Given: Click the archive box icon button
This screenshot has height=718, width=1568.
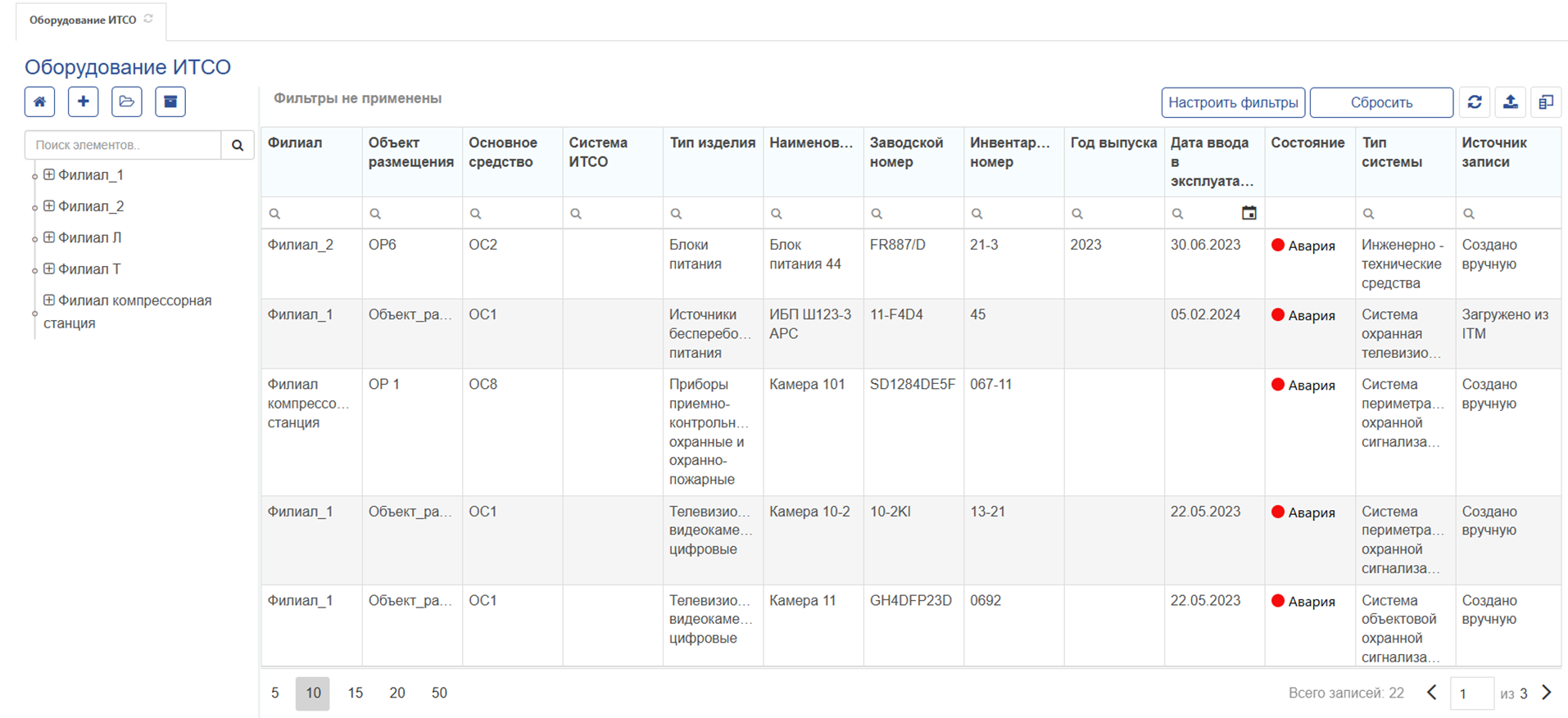Looking at the screenshot, I should [170, 102].
